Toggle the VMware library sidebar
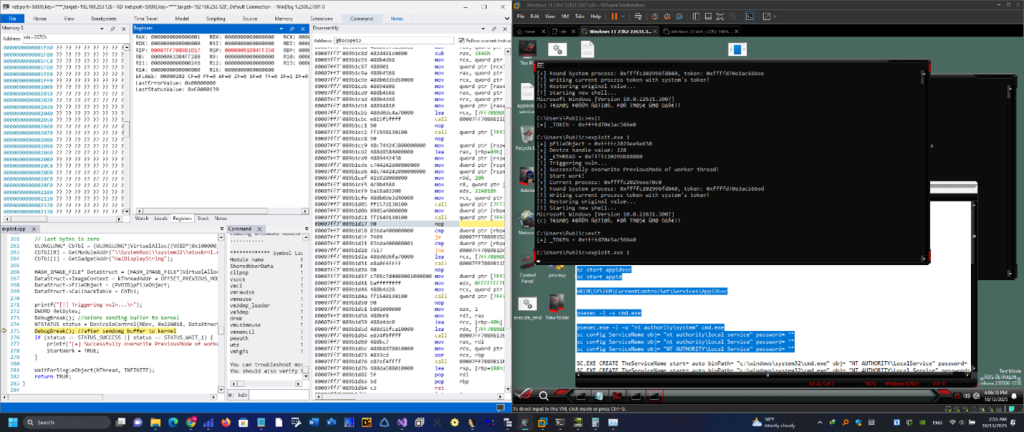This screenshot has width=1024, height=432. 694,16
